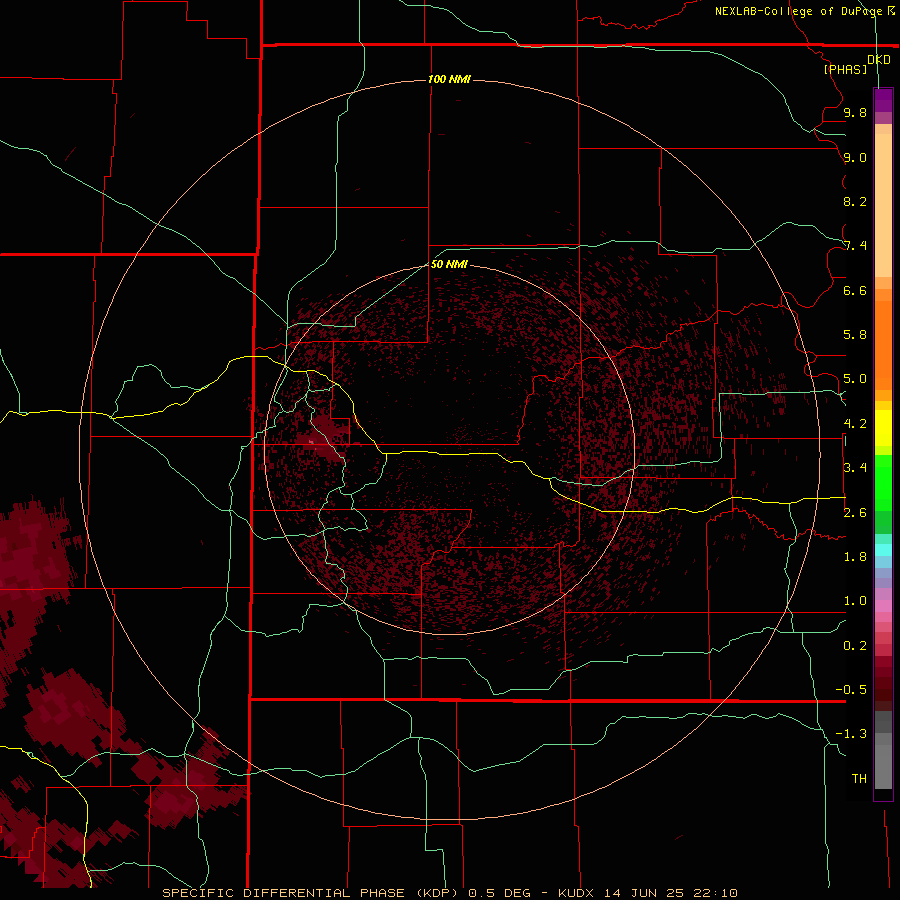This screenshot has height=900, width=900.
Task: Click the -0.5 scale value
Action: [851, 690]
